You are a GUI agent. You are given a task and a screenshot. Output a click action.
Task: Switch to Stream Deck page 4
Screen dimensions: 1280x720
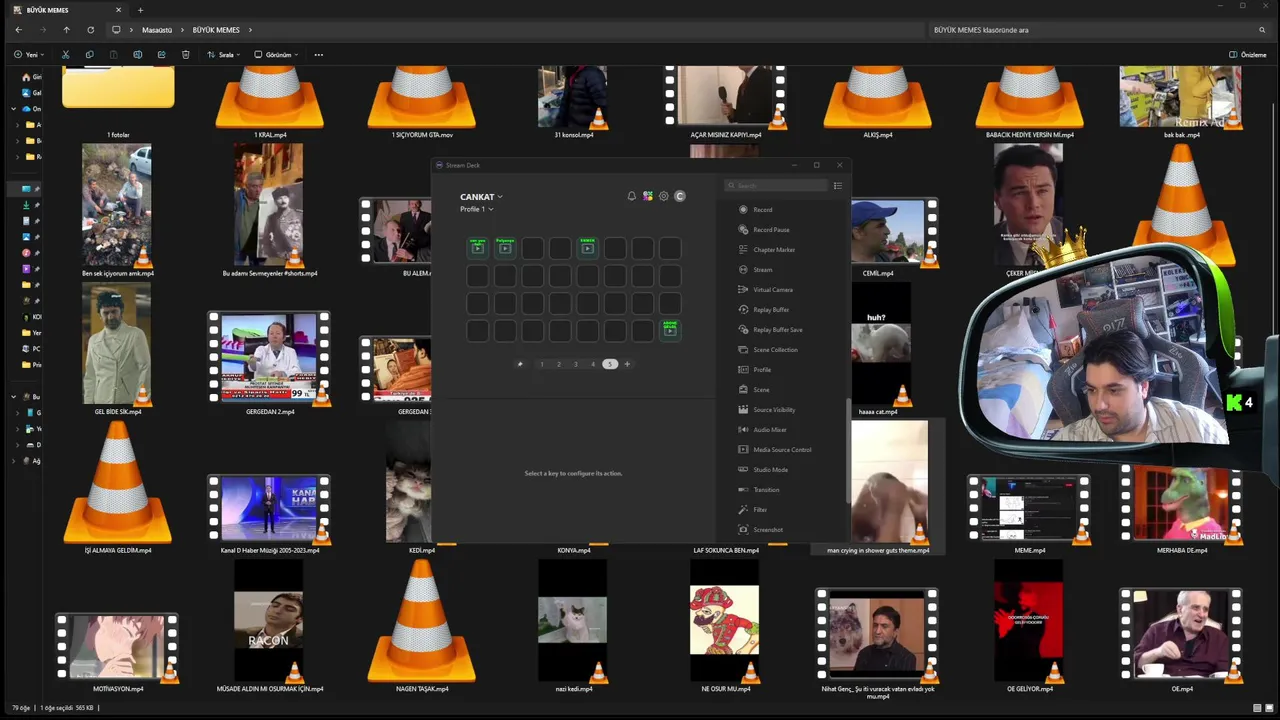(593, 364)
